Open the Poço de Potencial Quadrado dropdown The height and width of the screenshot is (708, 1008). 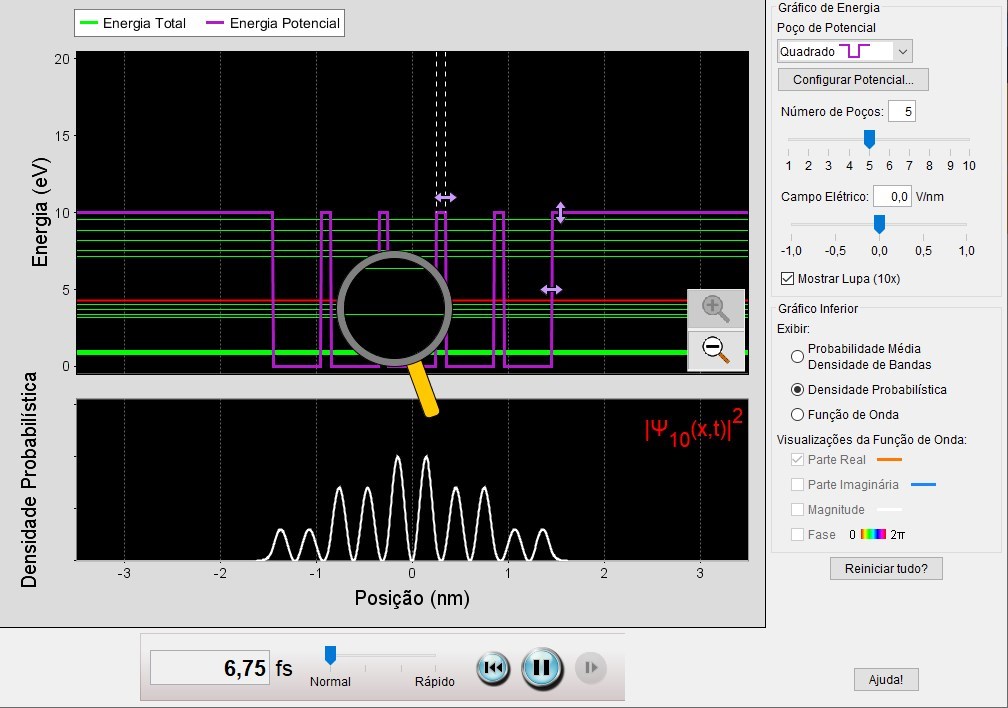(x=844, y=50)
